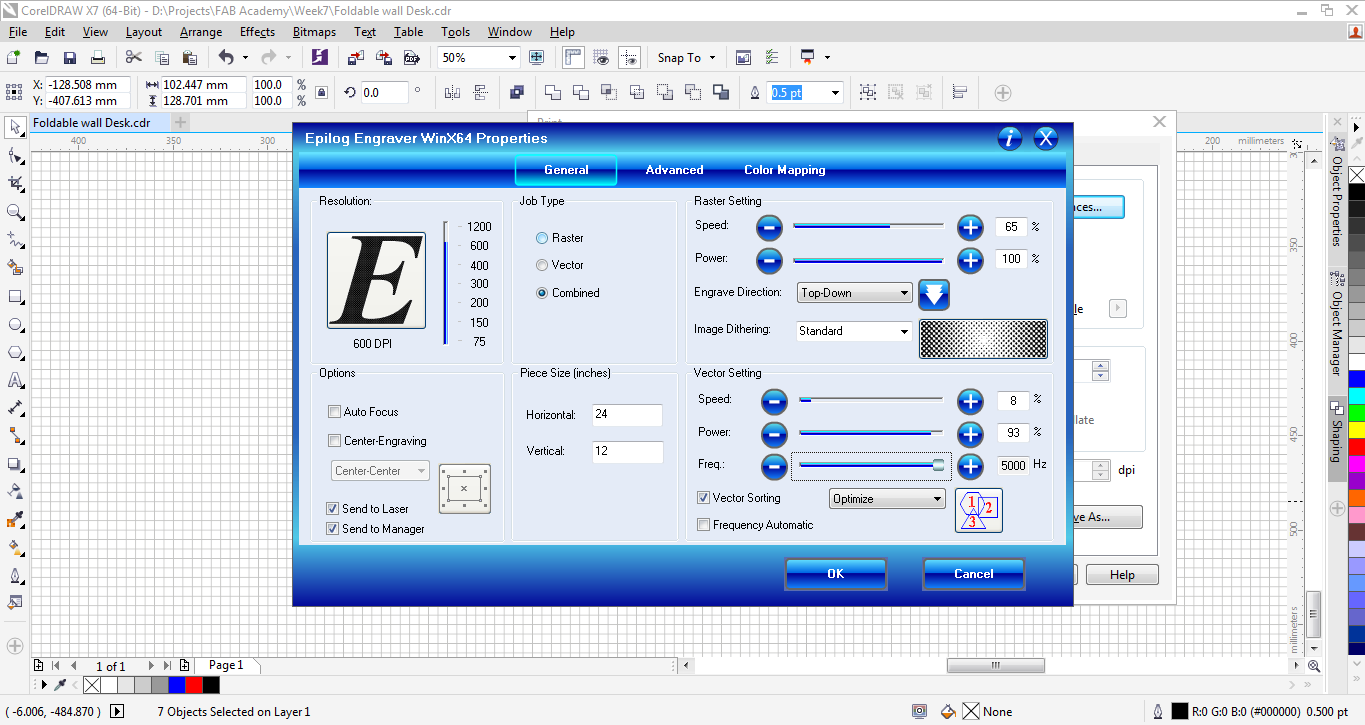Expand the Image Dithering dropdown
This screenshot has width=1365, height=725.
pos(855,331)
